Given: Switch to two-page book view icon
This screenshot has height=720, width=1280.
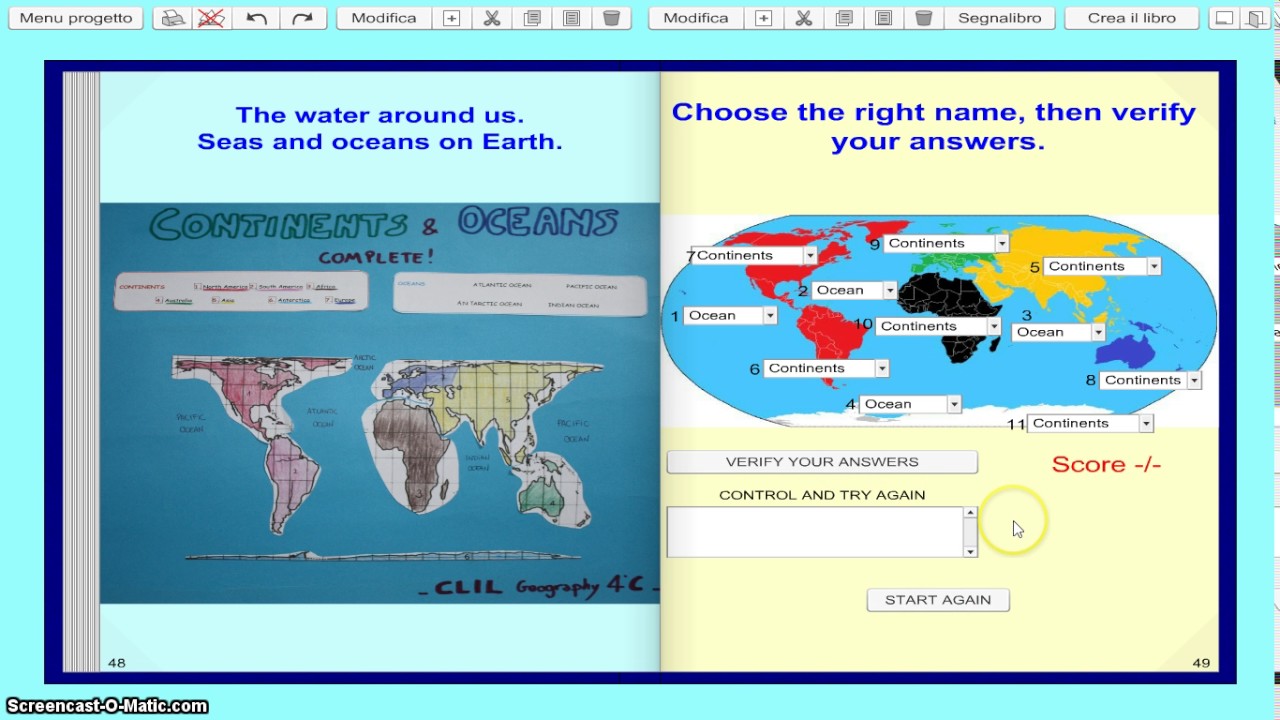Looking at the screenshot, I should [1256, 18].
